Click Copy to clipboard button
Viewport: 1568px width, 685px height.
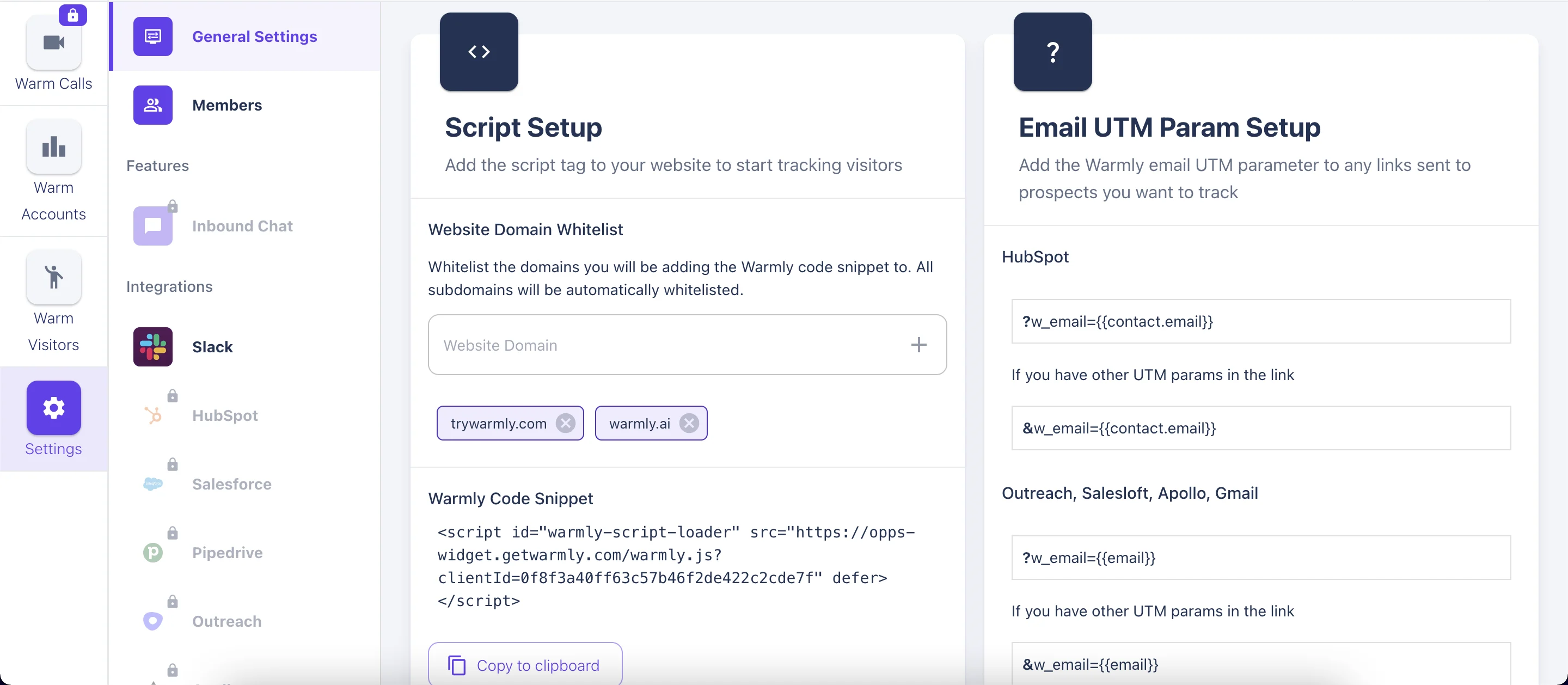click(525, 664)
